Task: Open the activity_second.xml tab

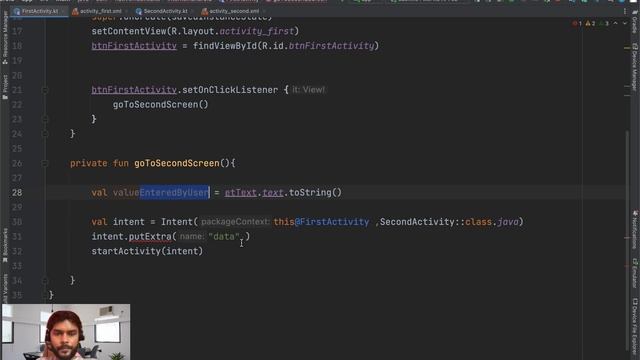Action: [x=233, y=11]
